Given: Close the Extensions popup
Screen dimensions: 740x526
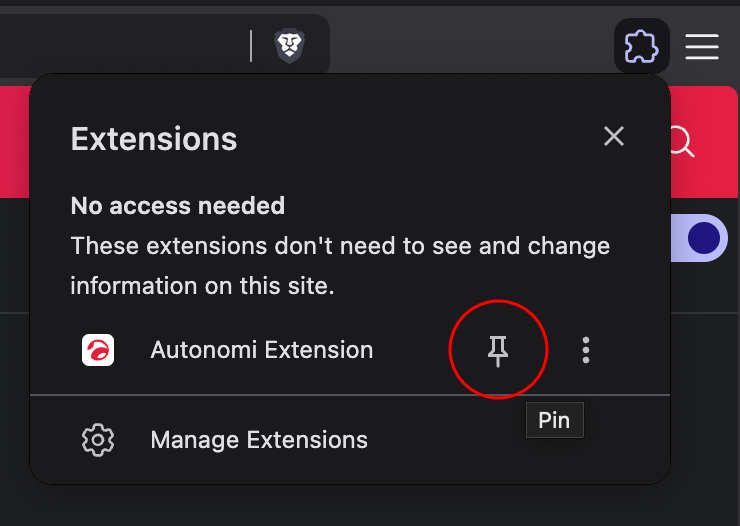Looking at the screenshot, I should click(x=614, y=137).
